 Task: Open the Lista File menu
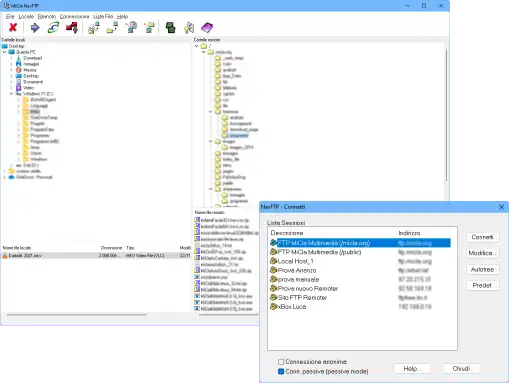tap(103, 16)
